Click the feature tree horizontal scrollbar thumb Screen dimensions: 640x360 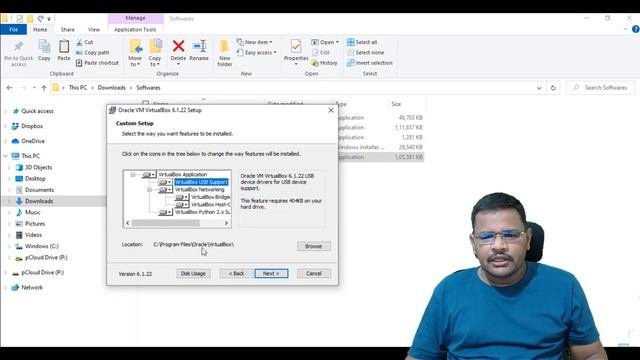tap(166, 223)
